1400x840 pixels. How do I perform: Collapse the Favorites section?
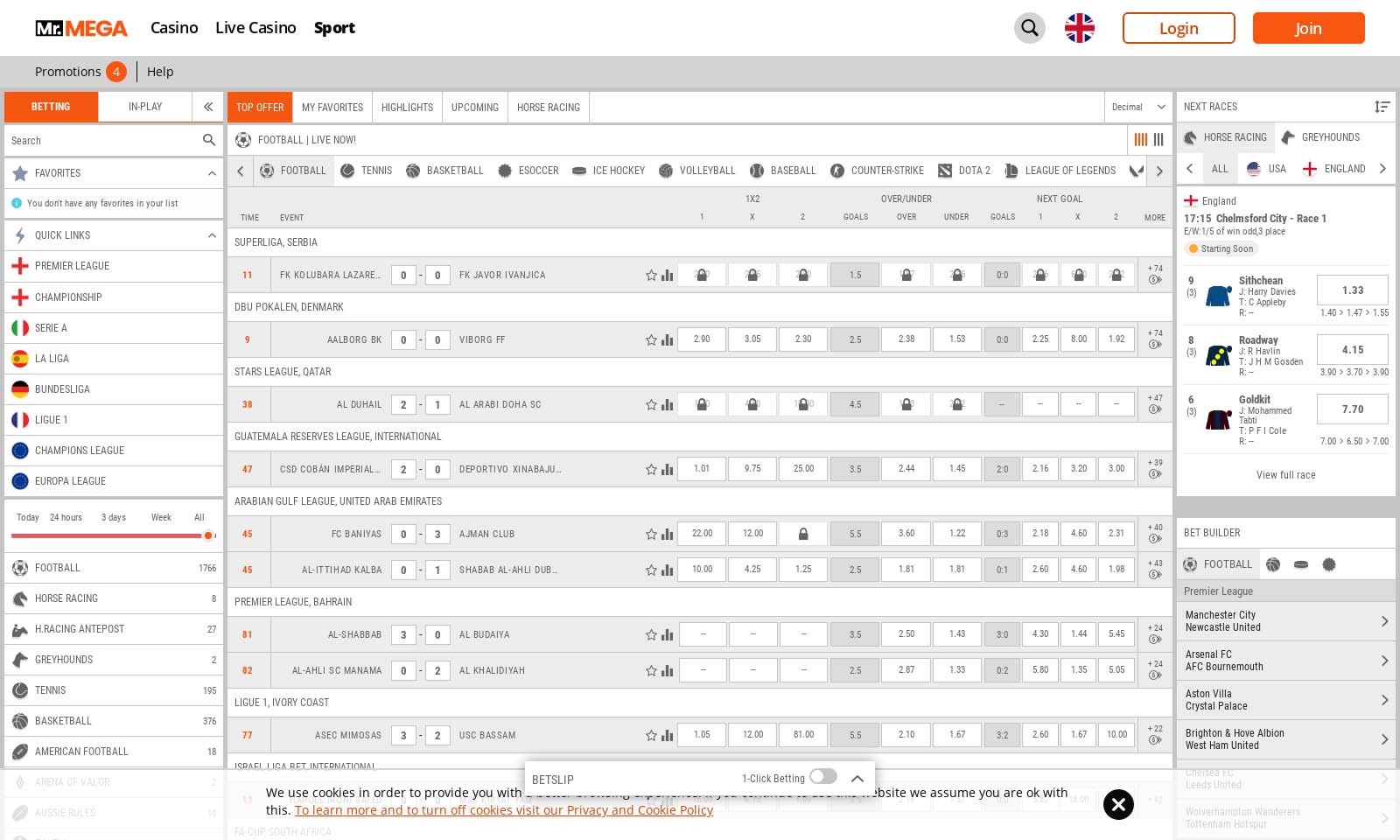(x=212, y=173)
